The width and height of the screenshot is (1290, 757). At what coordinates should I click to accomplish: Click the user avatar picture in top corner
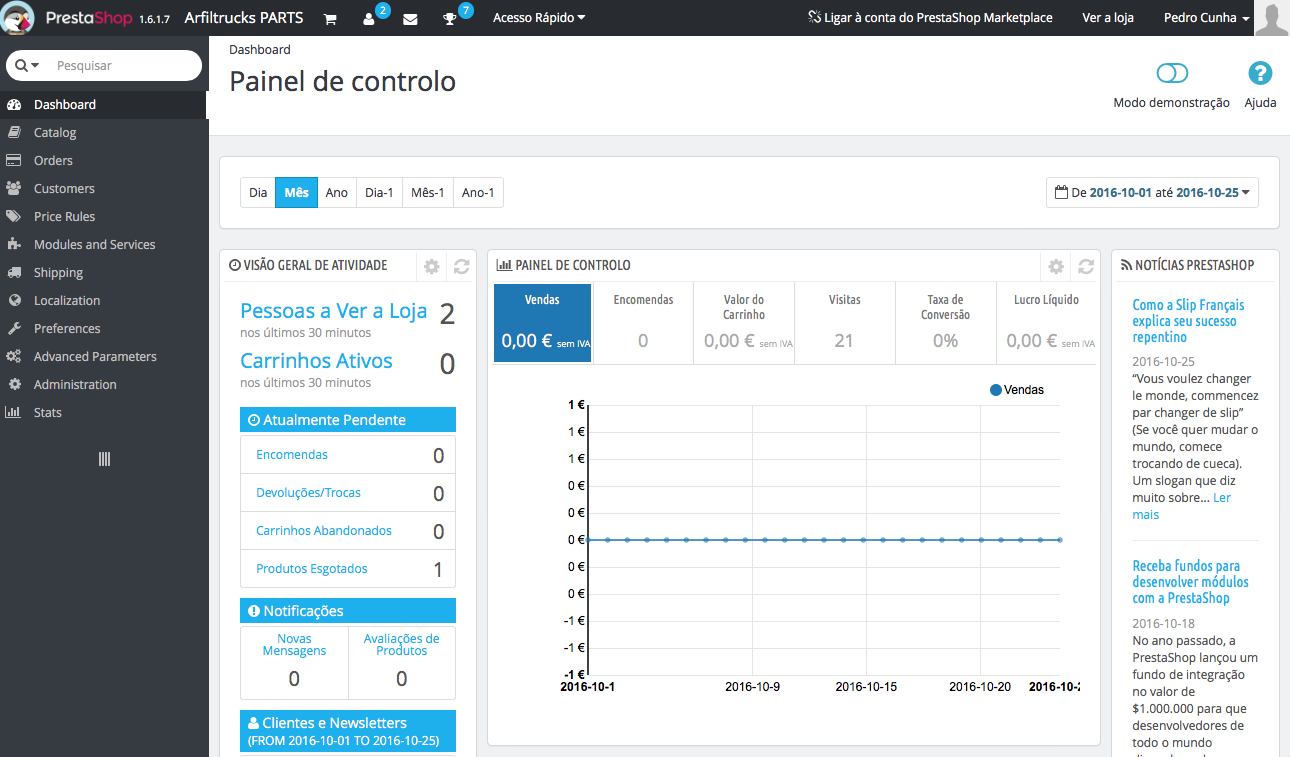tap(1272, 18)
